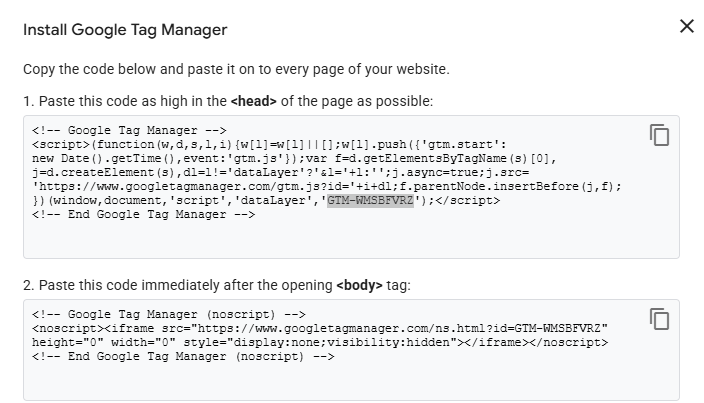Close the Install Google Tag Manager dialog

pyautogui.click(x=686, y=26)
